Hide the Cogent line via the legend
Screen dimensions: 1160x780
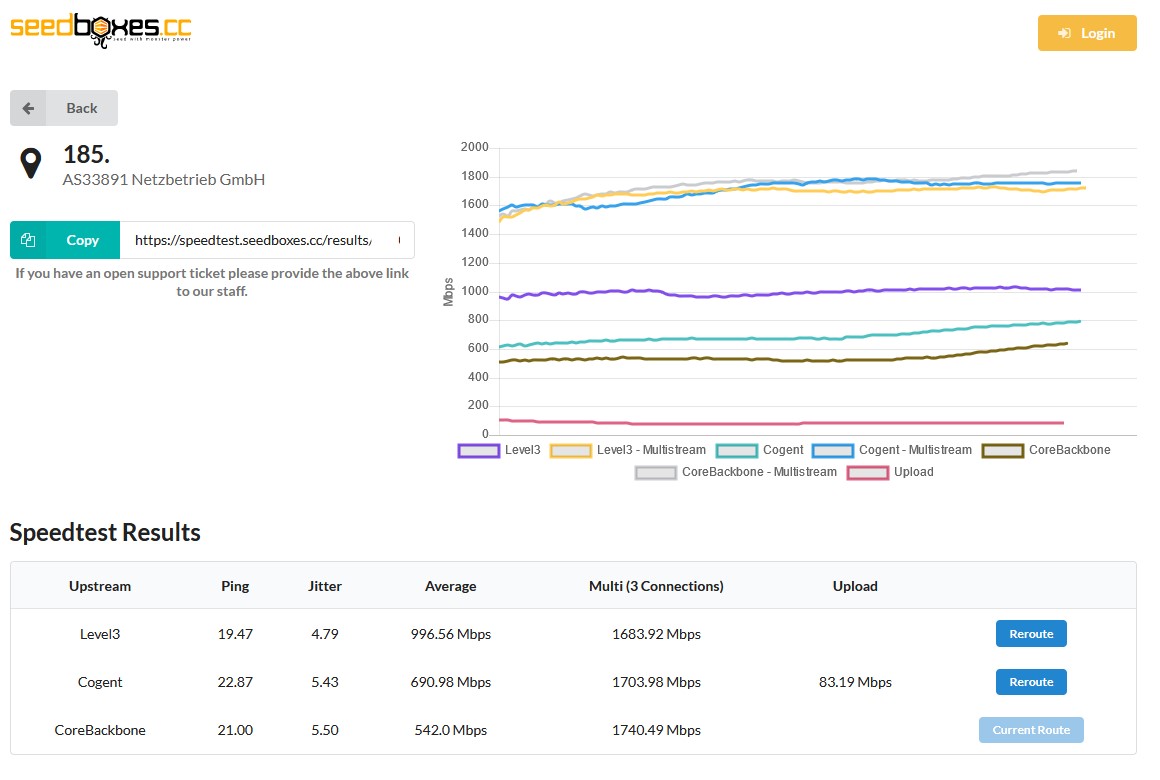(x=760, y=450)
